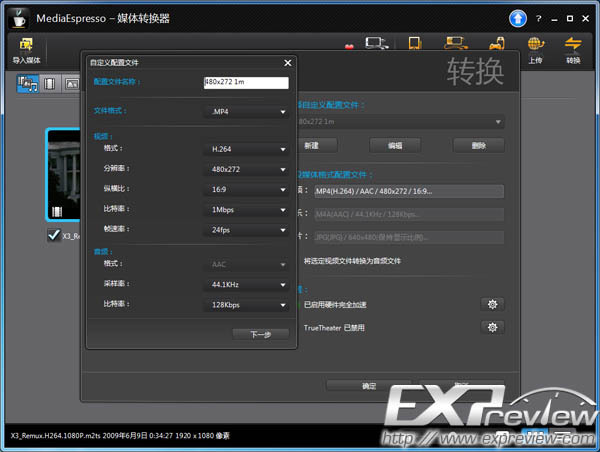Select the game console device icon
This screenshot has height=452, width=600.
(x=494, y=45)
